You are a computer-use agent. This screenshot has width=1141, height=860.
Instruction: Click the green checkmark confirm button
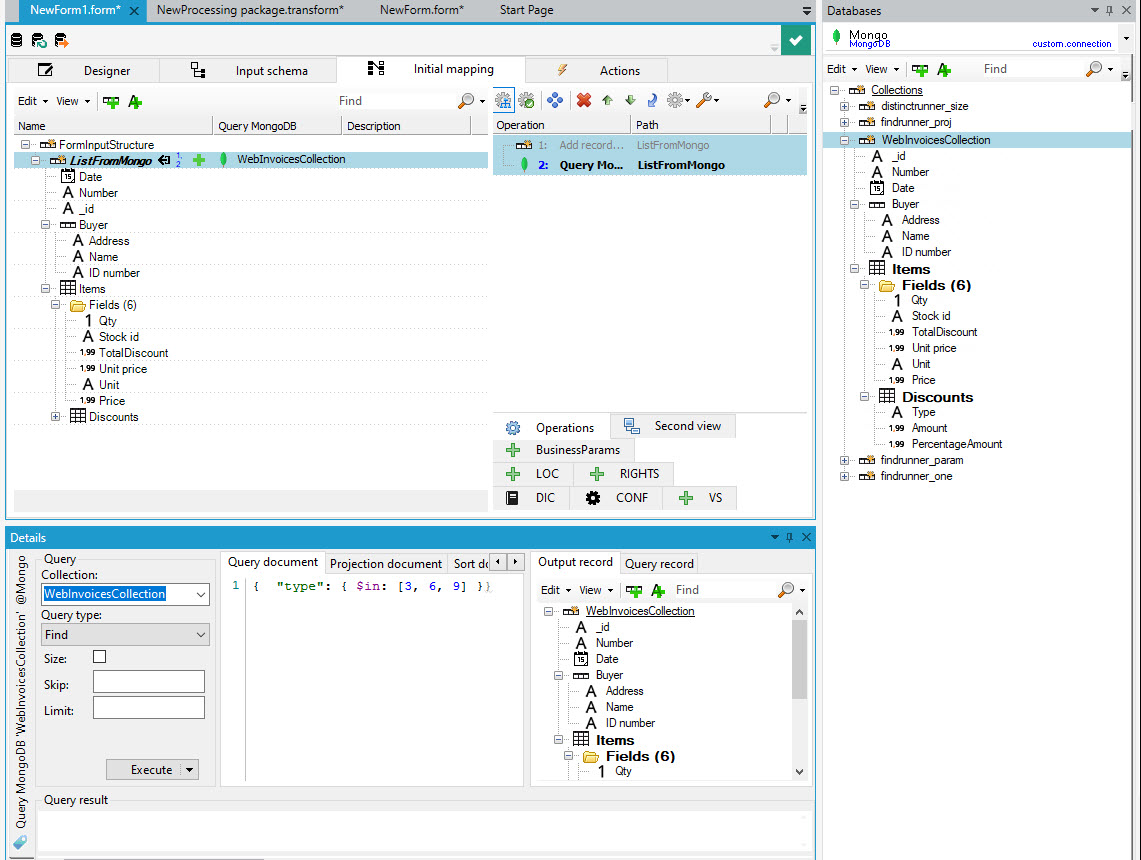pyautogui.click(x=795, y=40)
